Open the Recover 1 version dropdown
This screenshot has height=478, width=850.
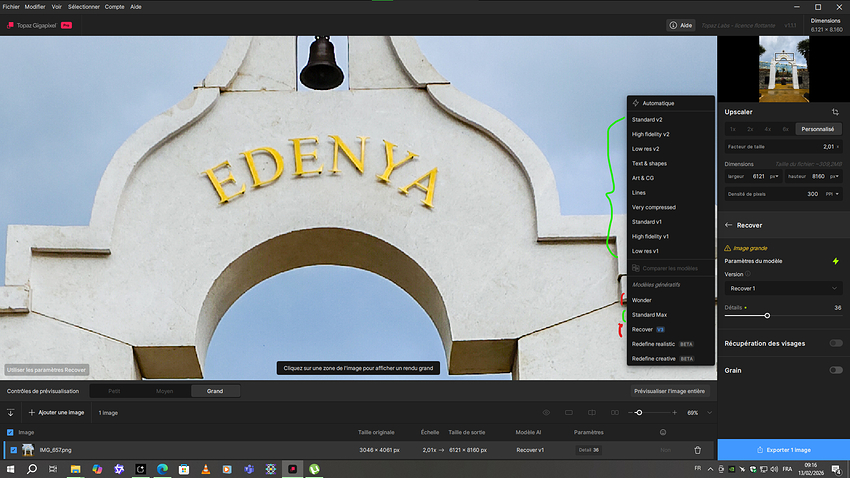[783, 288]
